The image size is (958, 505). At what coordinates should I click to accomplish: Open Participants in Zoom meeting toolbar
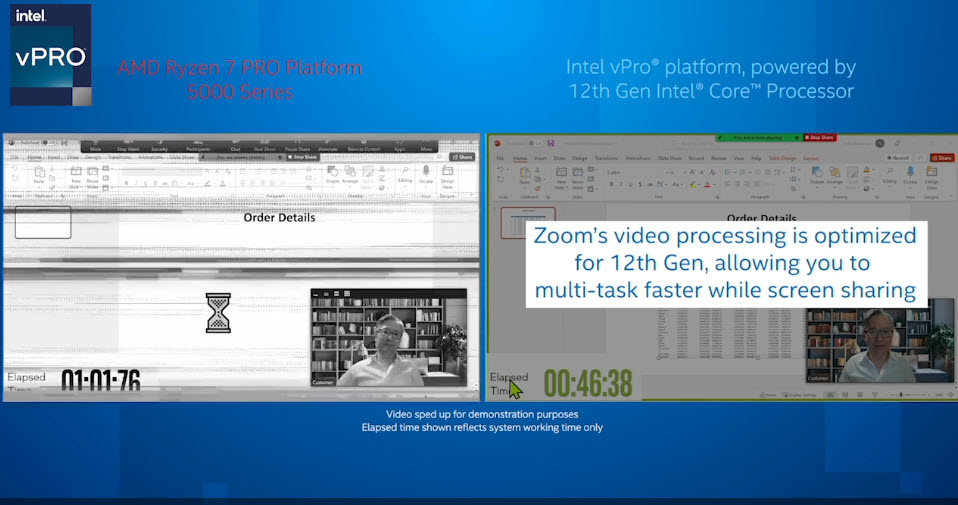pos(198,146)
